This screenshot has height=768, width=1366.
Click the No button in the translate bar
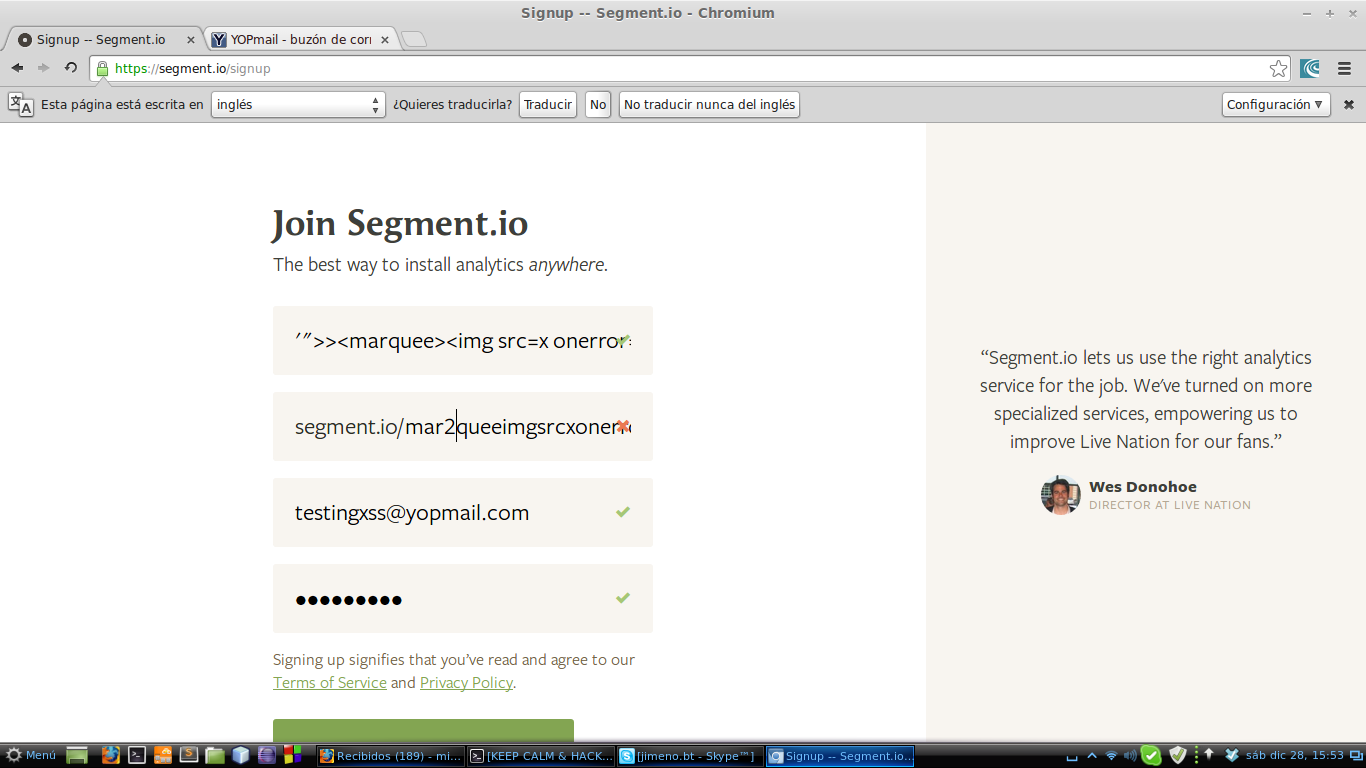pyautogui.click(x=598, y=104)
